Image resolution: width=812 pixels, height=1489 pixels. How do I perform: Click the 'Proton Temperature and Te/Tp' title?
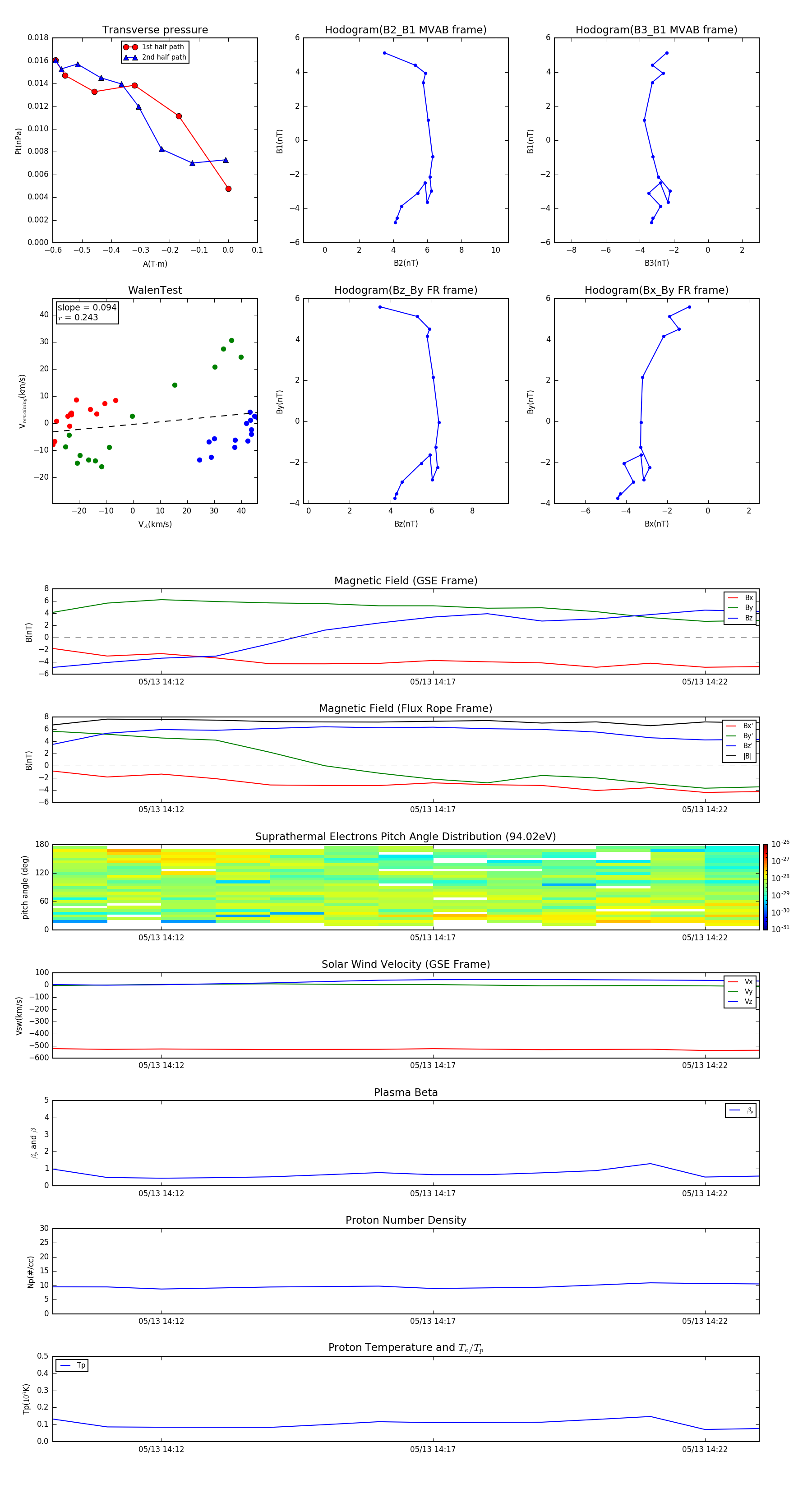(406, 1348)
